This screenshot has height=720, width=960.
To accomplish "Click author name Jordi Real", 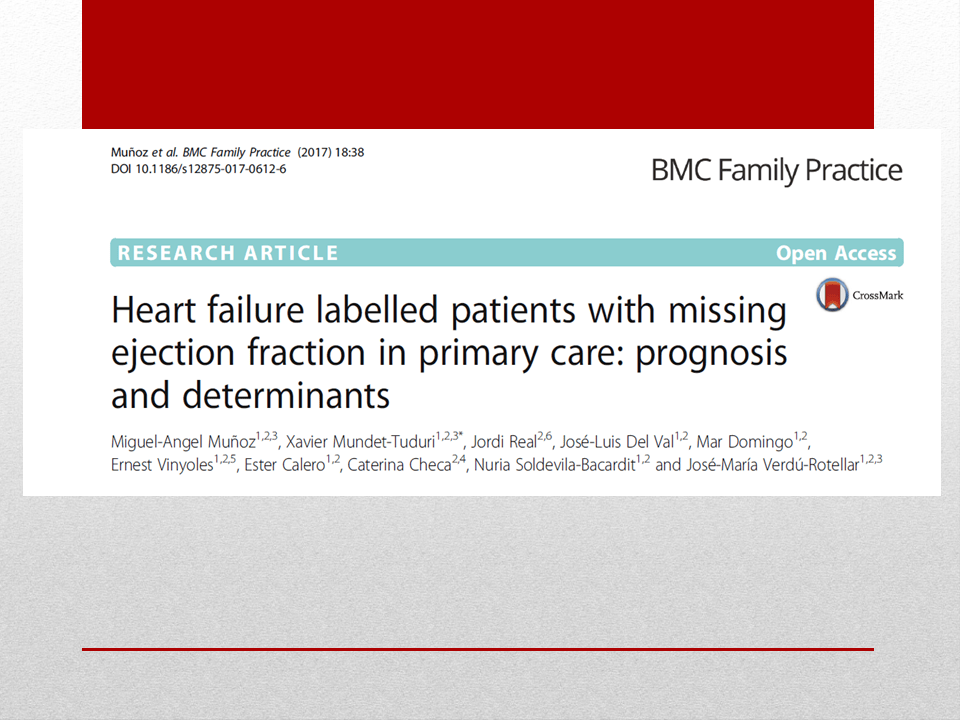I will (504, 441).
